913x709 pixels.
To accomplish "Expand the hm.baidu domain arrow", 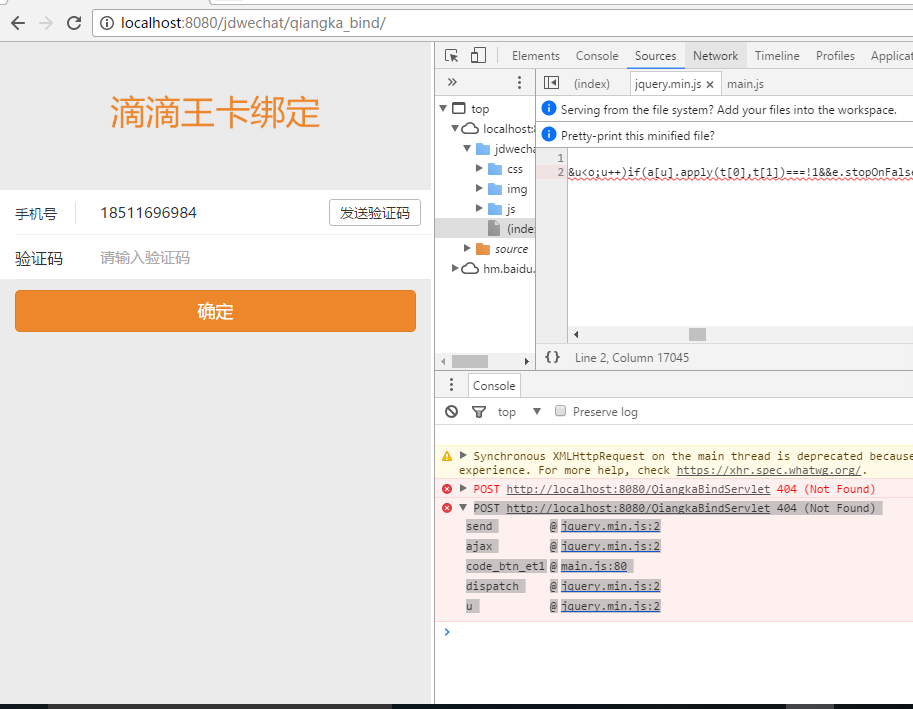I will pos(455,268).
